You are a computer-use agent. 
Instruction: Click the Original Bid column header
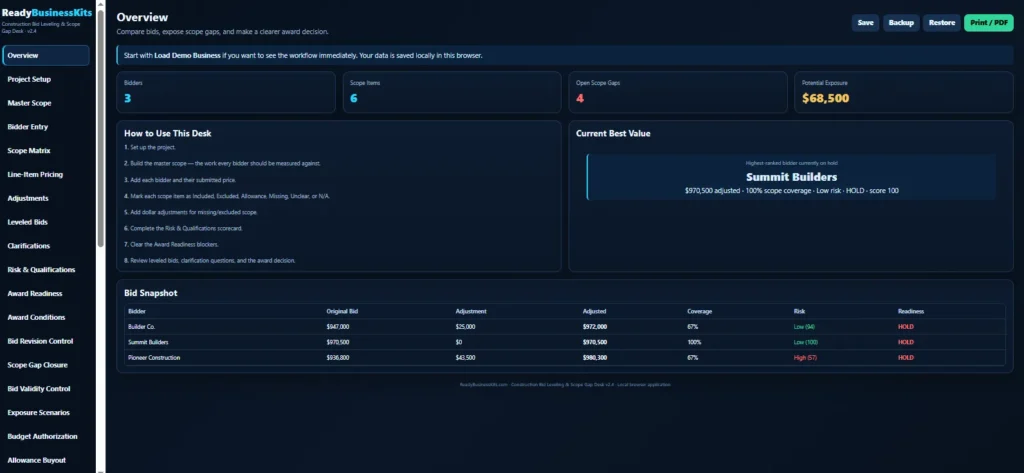coord(342,312)
